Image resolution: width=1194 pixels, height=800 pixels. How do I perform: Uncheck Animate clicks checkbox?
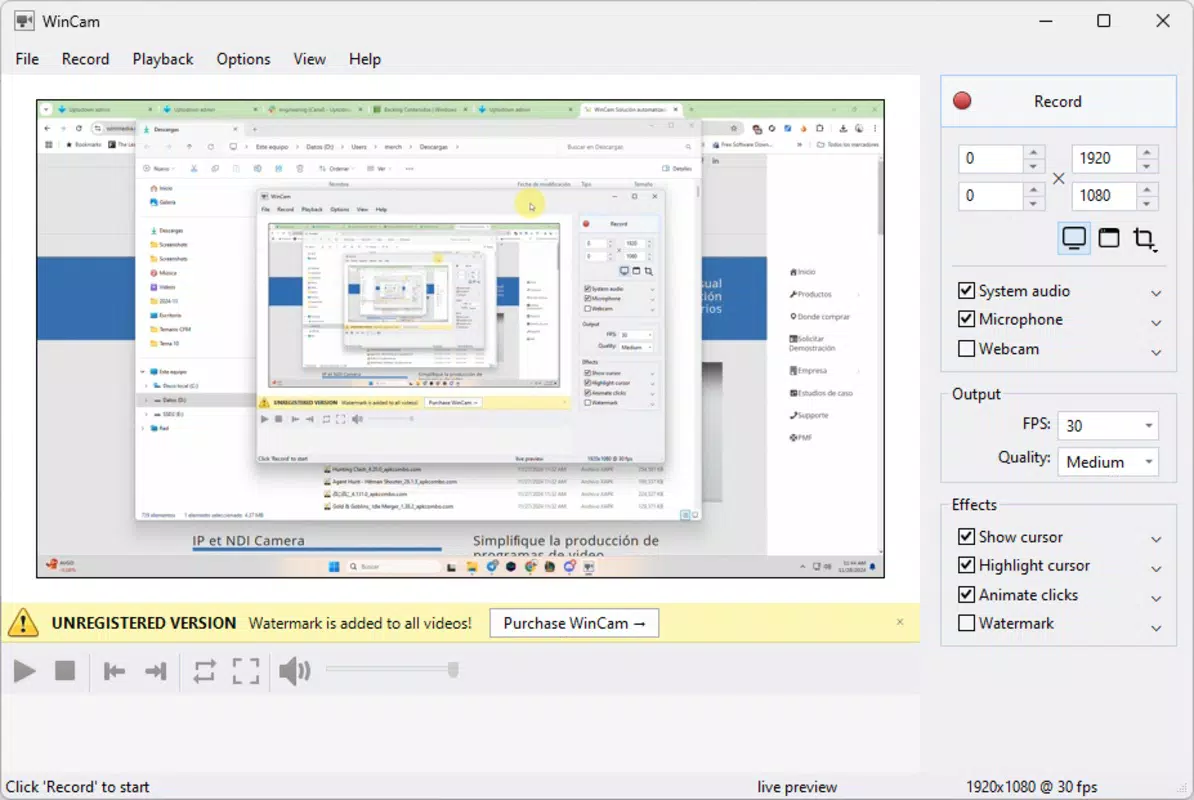click(x=966, y=594)
